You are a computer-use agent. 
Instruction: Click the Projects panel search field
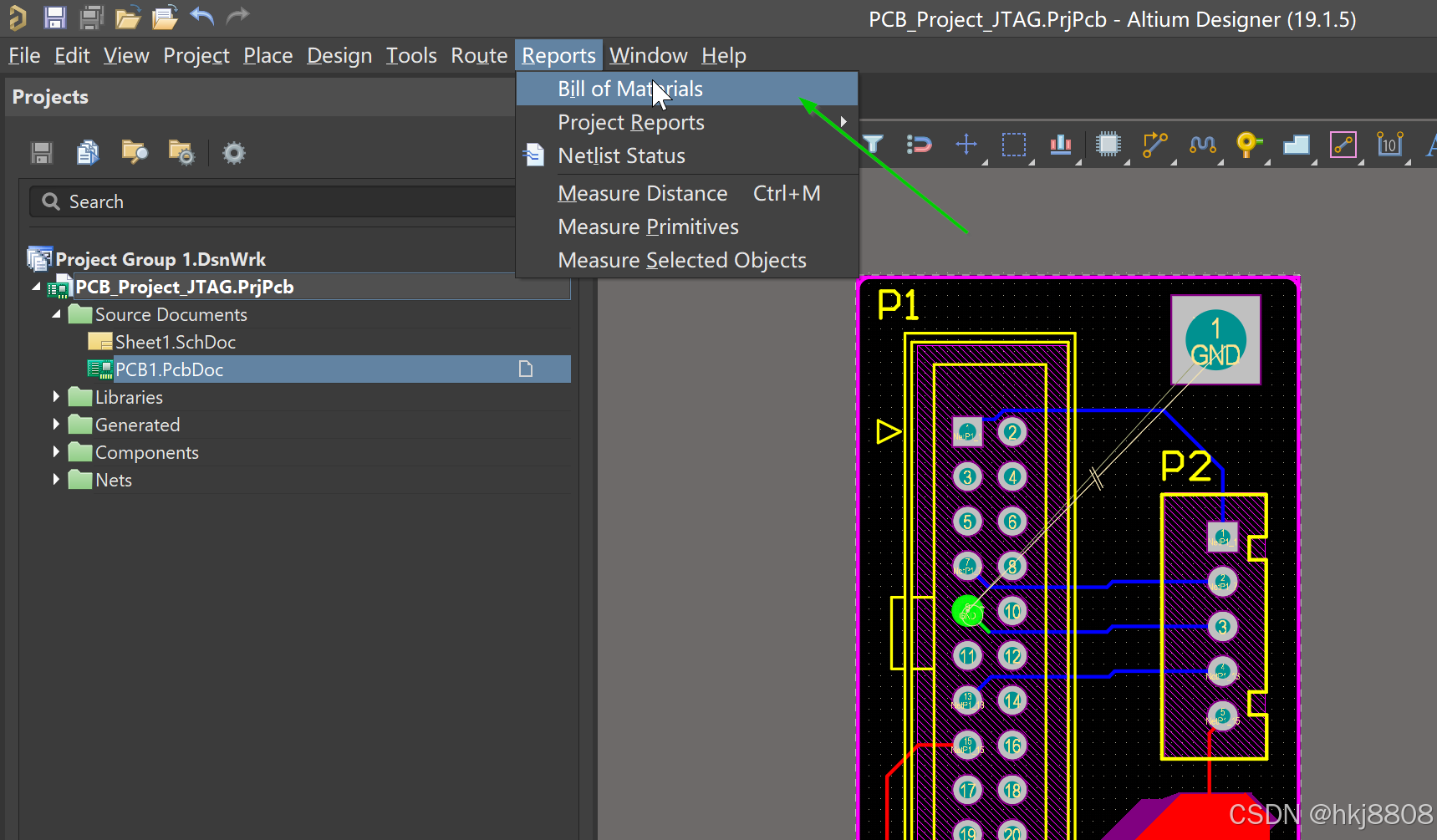click(x=273, y=201)
